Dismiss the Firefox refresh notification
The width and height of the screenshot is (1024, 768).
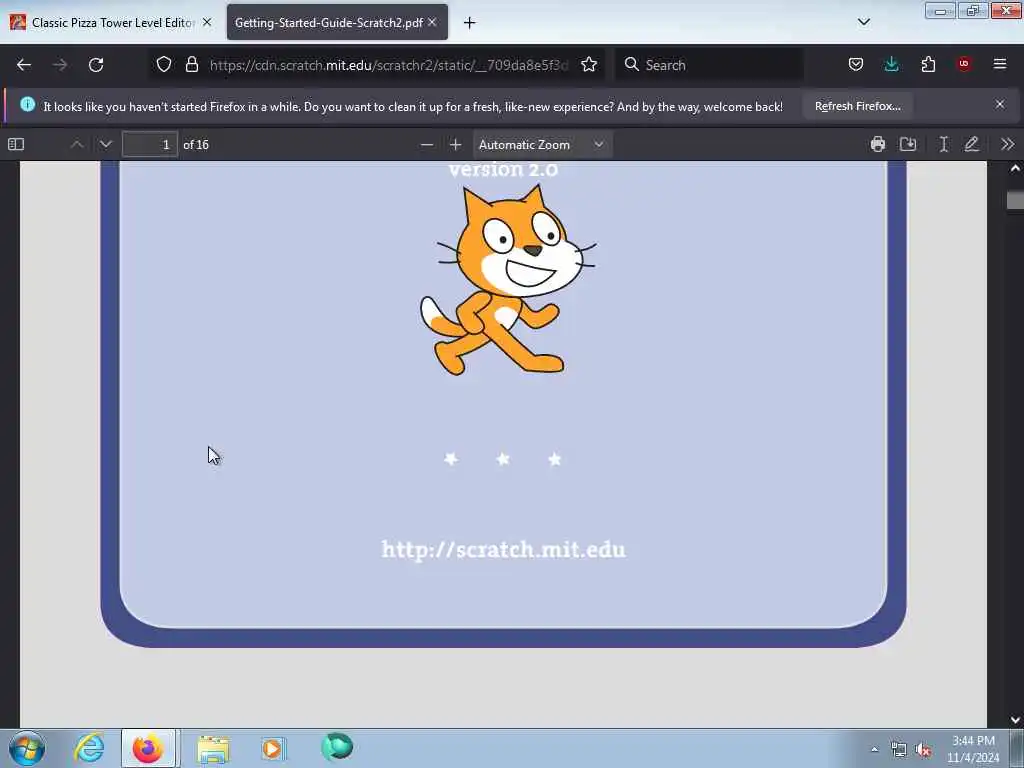(1000, 104)
